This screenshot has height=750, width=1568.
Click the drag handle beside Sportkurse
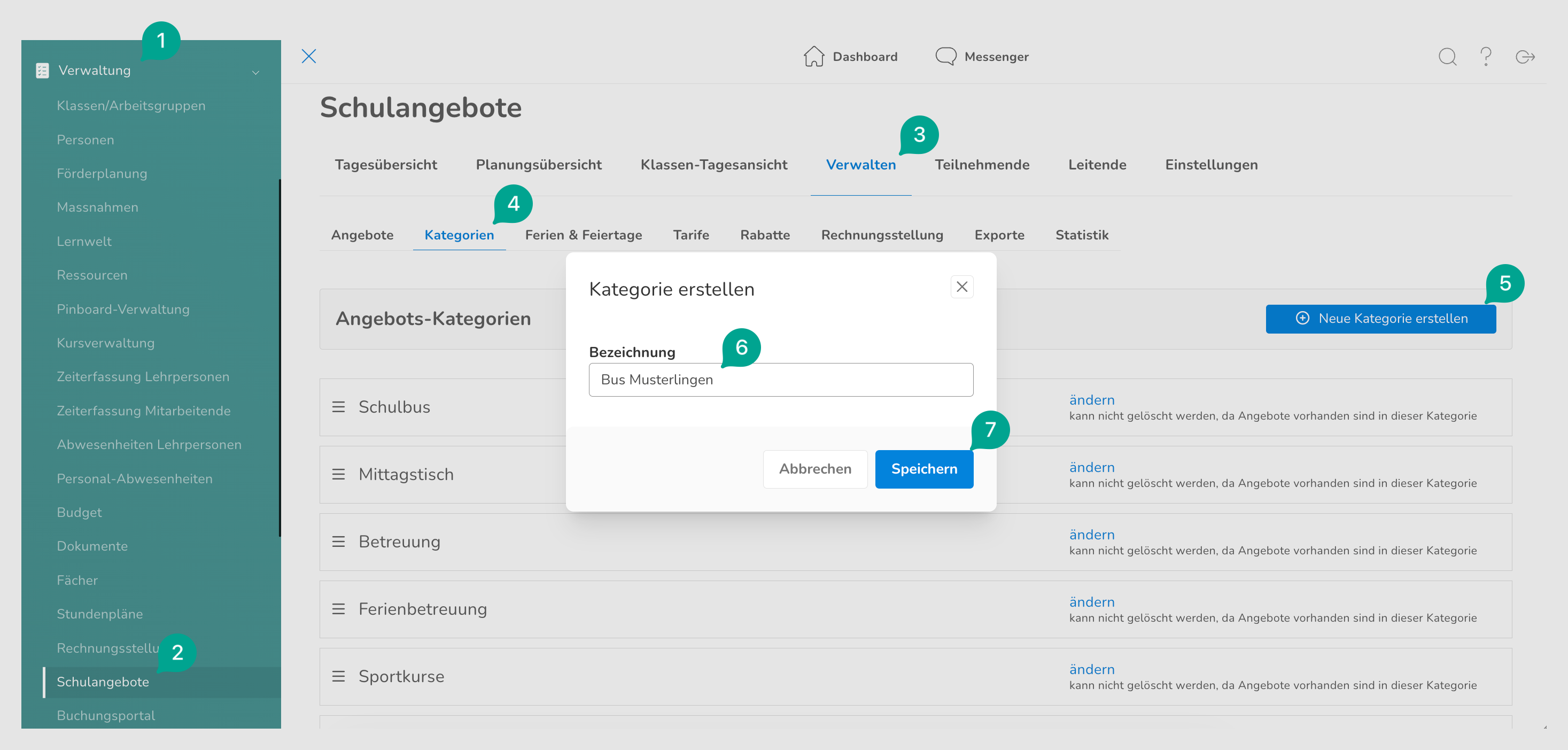pos(338,676)
